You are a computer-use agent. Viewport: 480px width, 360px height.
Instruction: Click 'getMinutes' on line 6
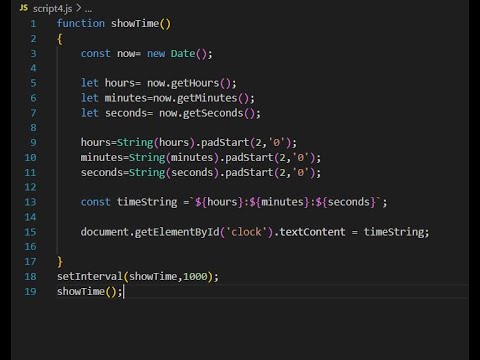coord(207,98)
